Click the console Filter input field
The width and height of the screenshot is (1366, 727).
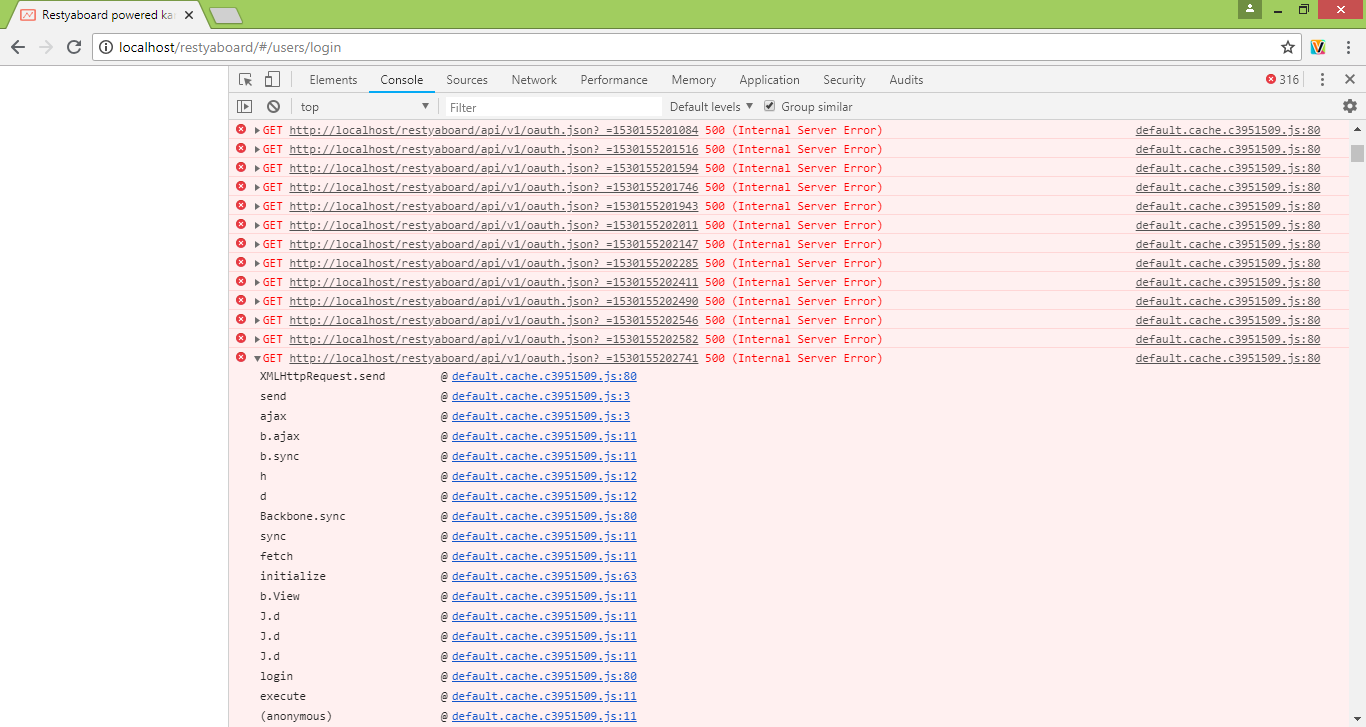point(550,106)
